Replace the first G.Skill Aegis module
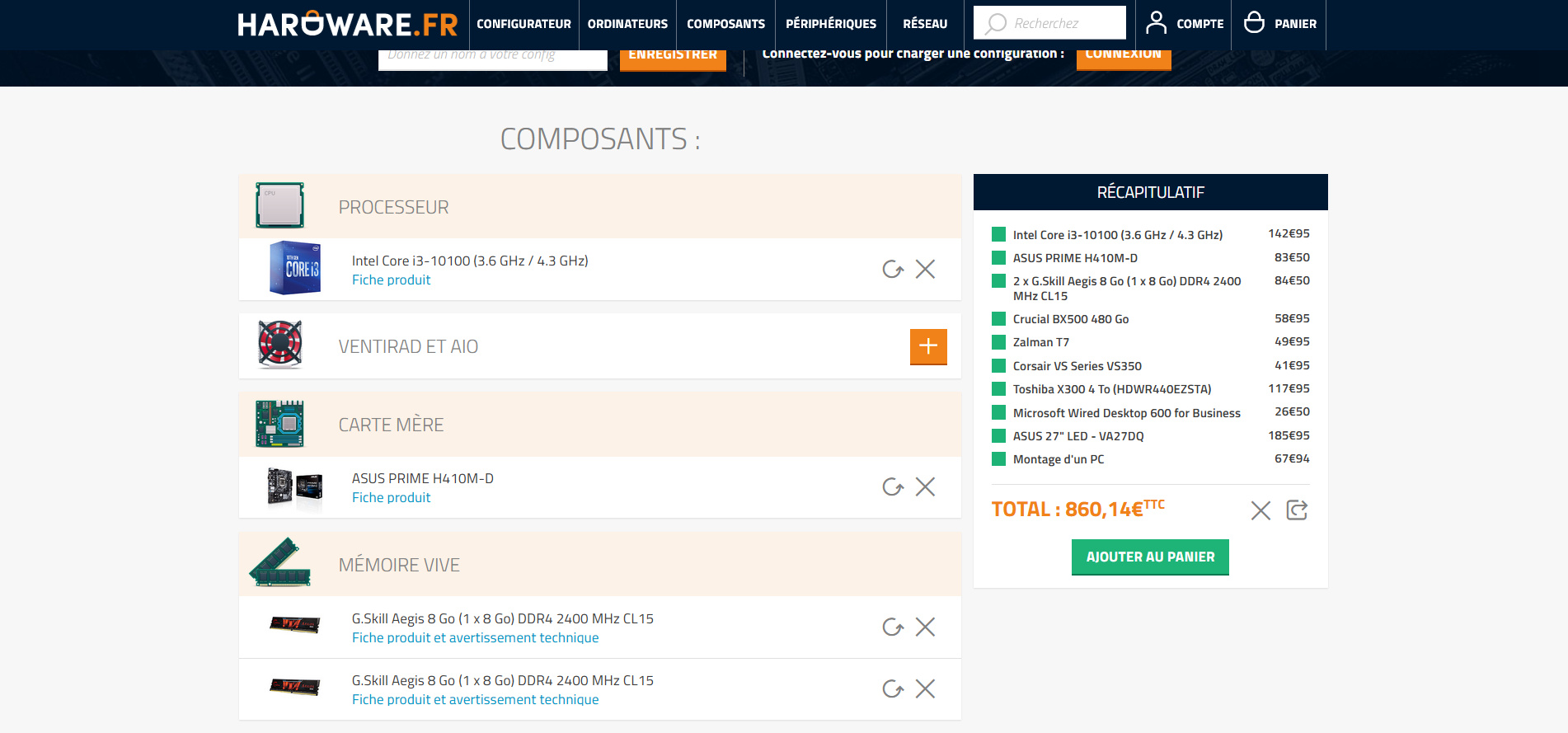This screenshot has width=1568, height=733. pos(893,627)
